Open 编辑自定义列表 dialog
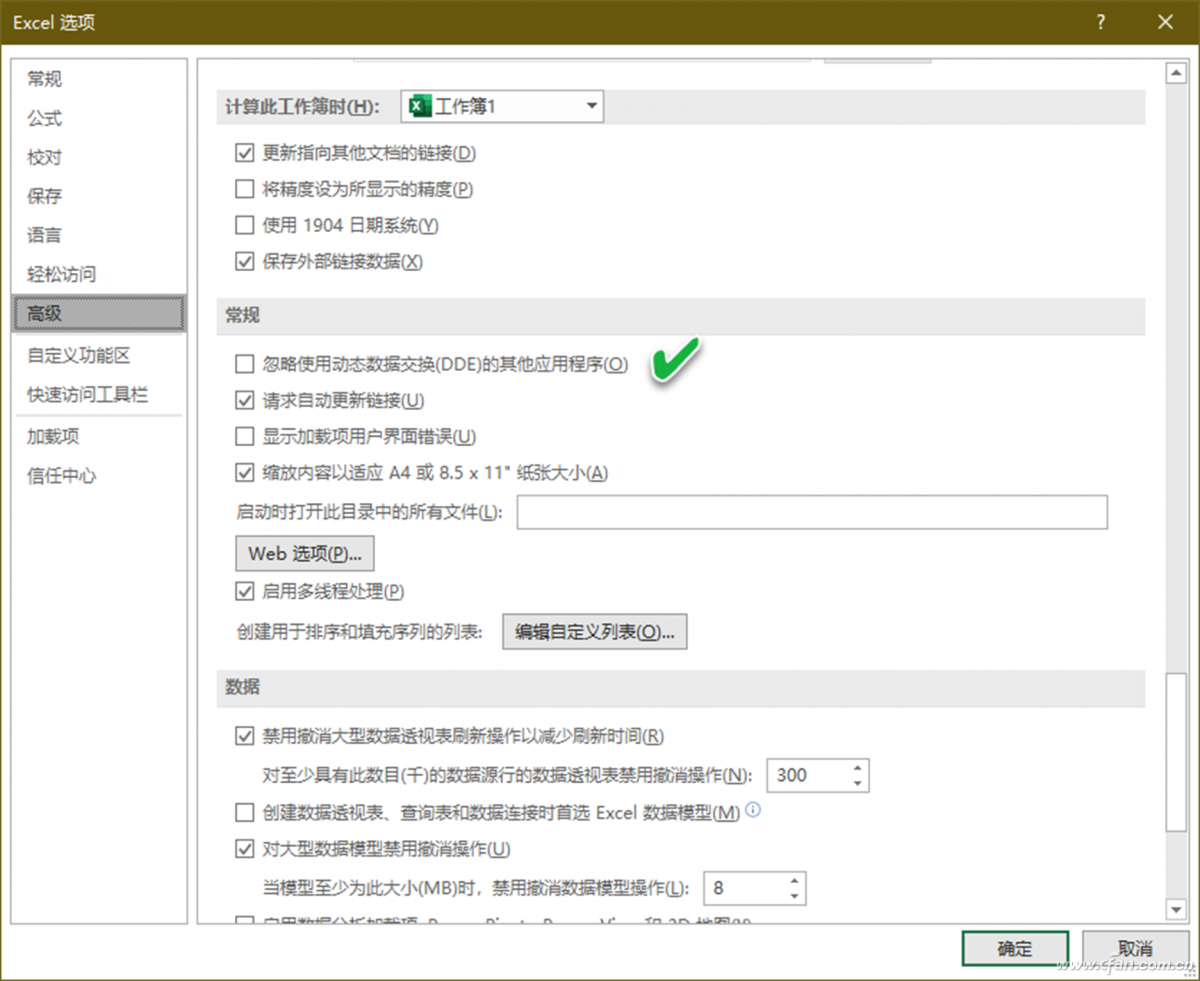 [x=594, y=631]
